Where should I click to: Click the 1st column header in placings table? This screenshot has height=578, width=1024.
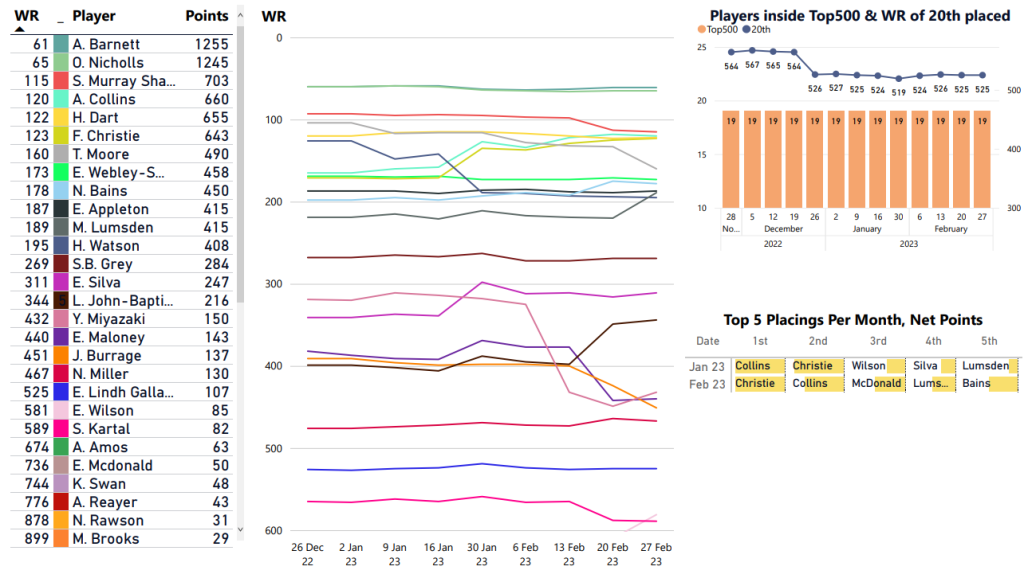762,341
